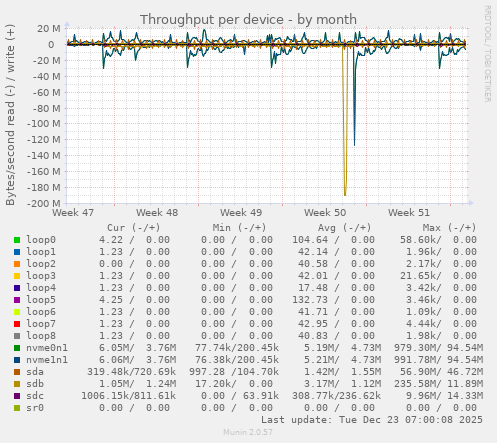Screen dimensions: 497x443
Task: Select the 'loop1' device label
Action: pyautogui.click(x=41, y=252)
